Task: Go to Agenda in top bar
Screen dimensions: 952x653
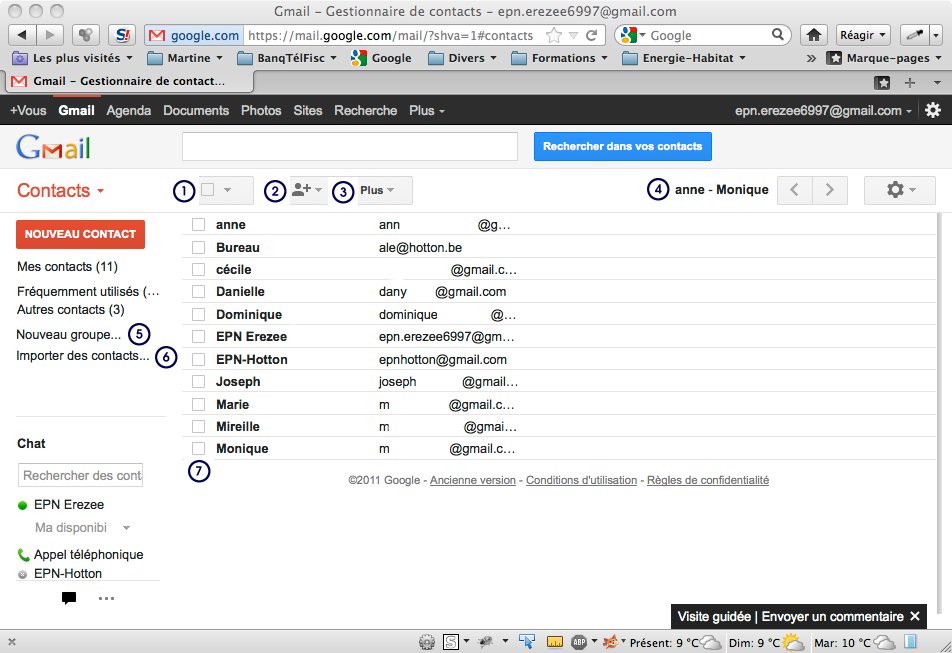Action: point(129,110)
